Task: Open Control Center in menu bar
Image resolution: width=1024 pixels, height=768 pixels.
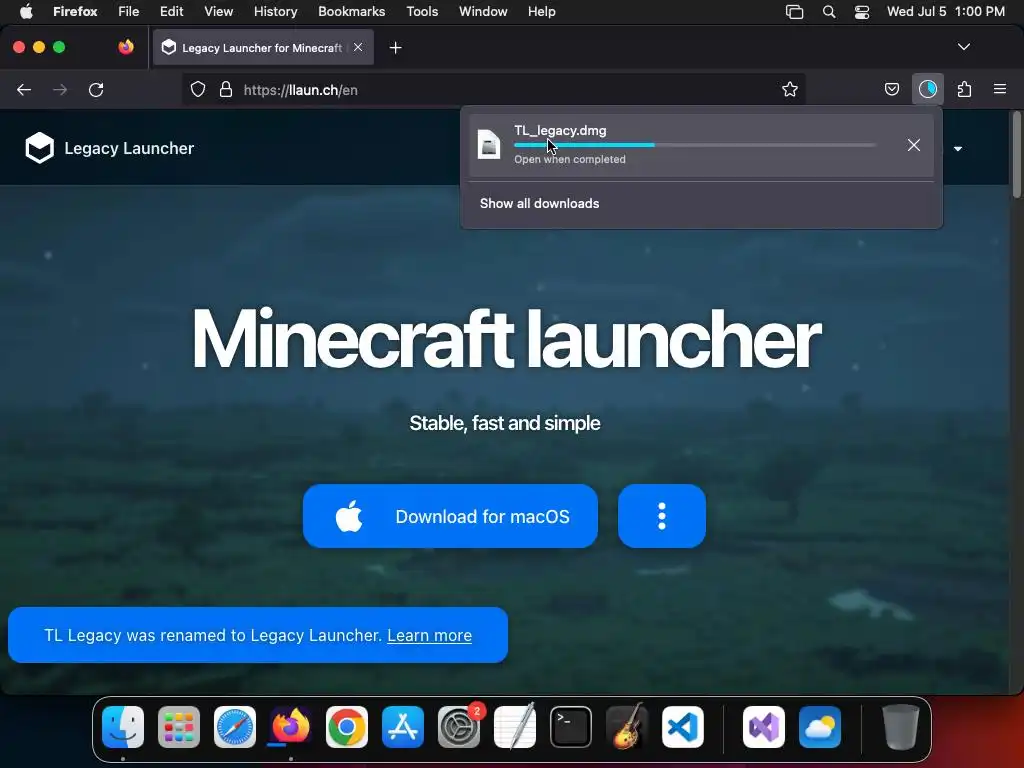Action: coord(862,12)
